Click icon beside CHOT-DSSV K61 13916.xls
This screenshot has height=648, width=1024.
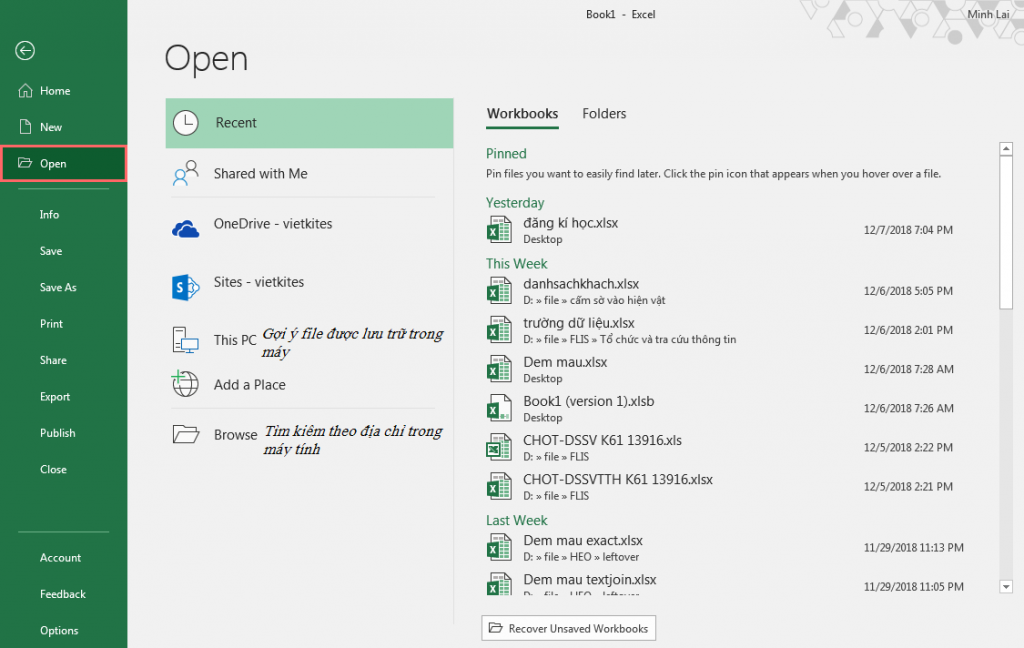pos(500,447)
